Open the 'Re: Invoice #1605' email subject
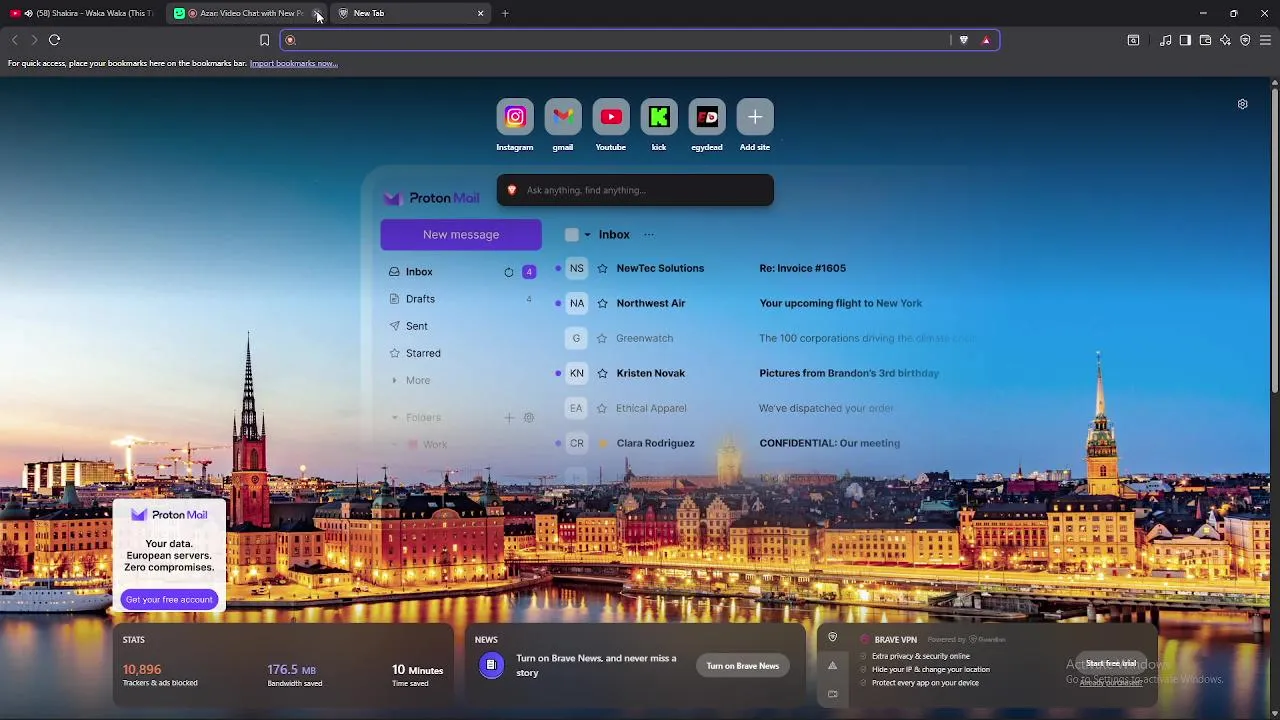Image resolution: width=1280 pixels, height=720 pixels. (x=802, y=268)
